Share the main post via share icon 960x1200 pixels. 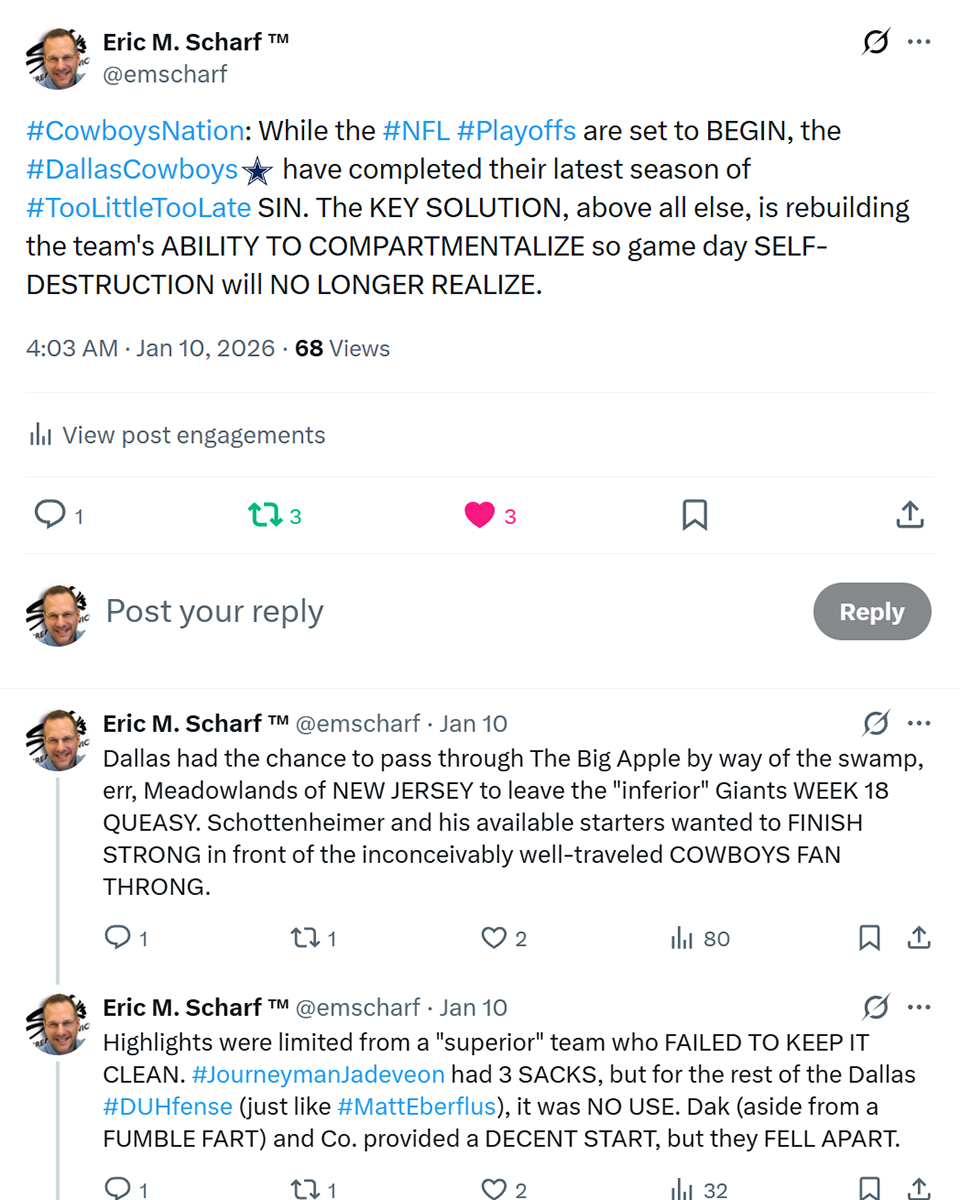pyautogui.click(x=909, y=515)
